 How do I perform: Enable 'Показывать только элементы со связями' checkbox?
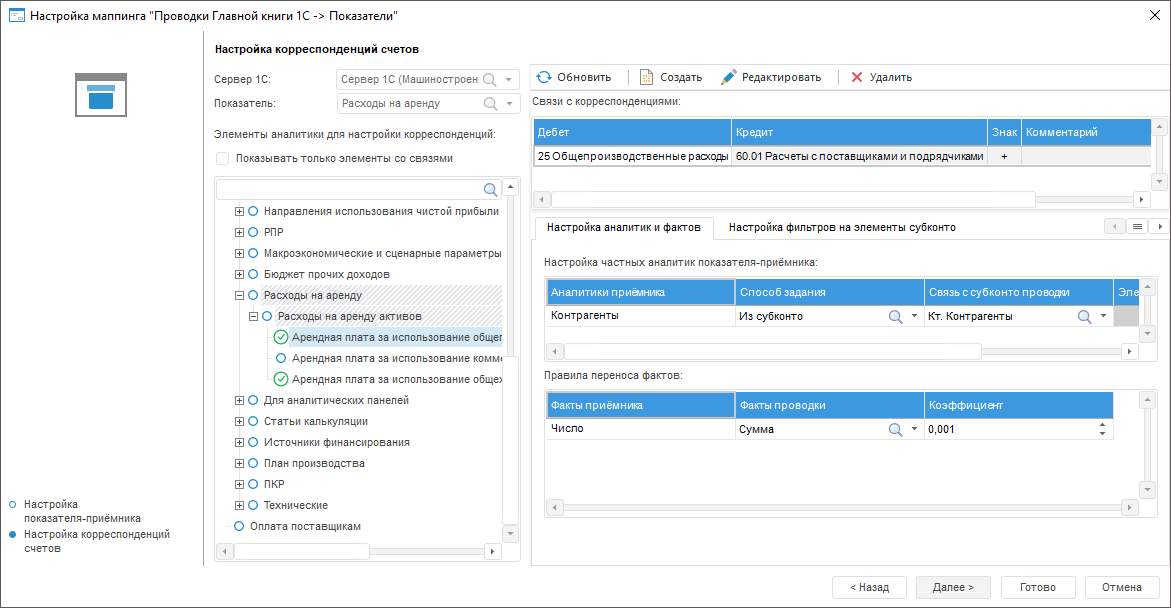pyautogui.click(x=223, y=158)
